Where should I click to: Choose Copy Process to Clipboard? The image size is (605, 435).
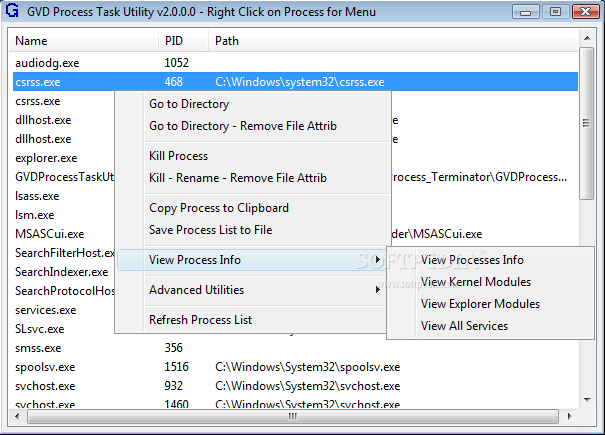click(219, 208)
